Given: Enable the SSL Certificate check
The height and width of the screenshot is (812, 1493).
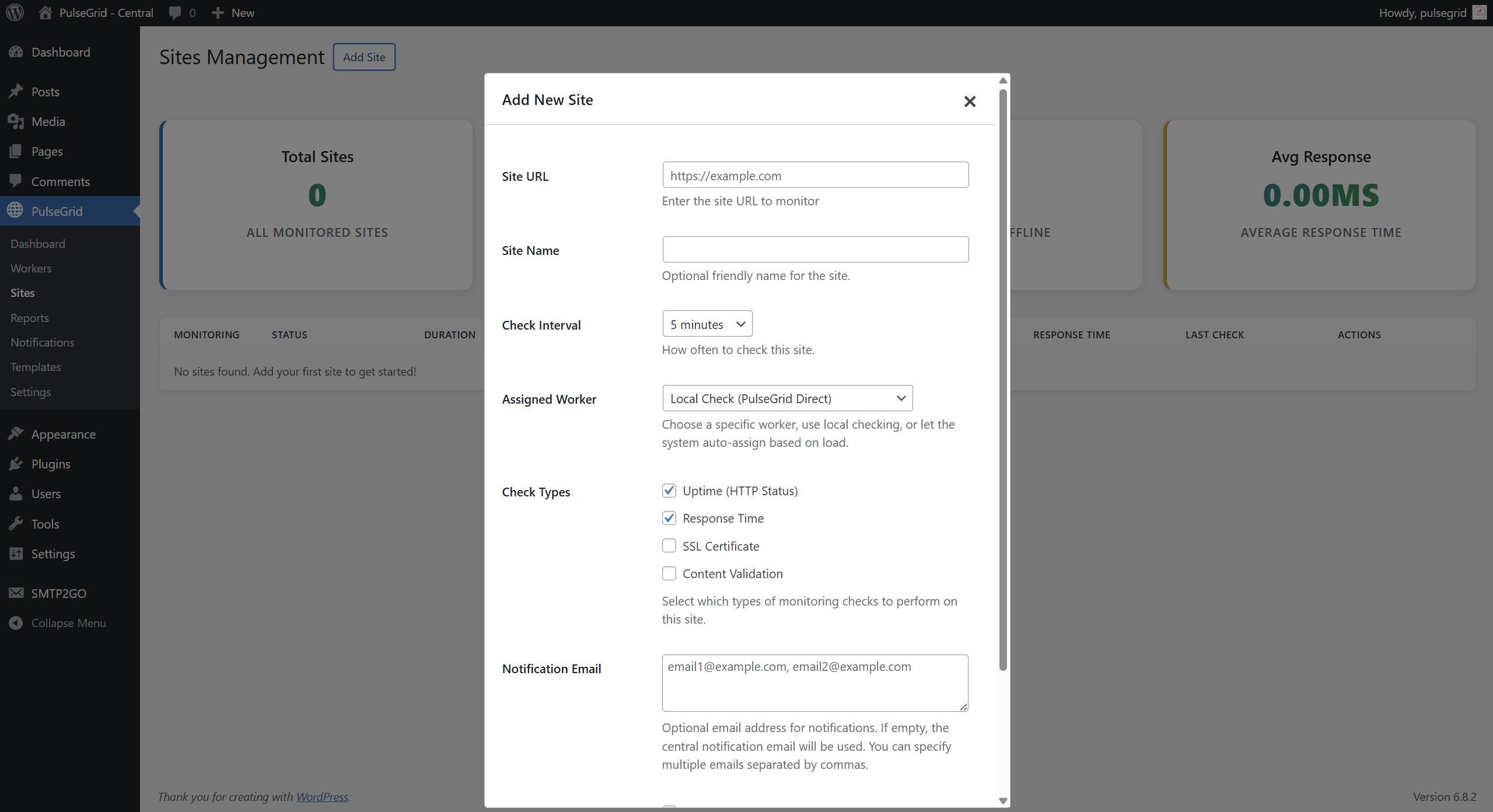Looking at the screenshot, I should [669, 545].
